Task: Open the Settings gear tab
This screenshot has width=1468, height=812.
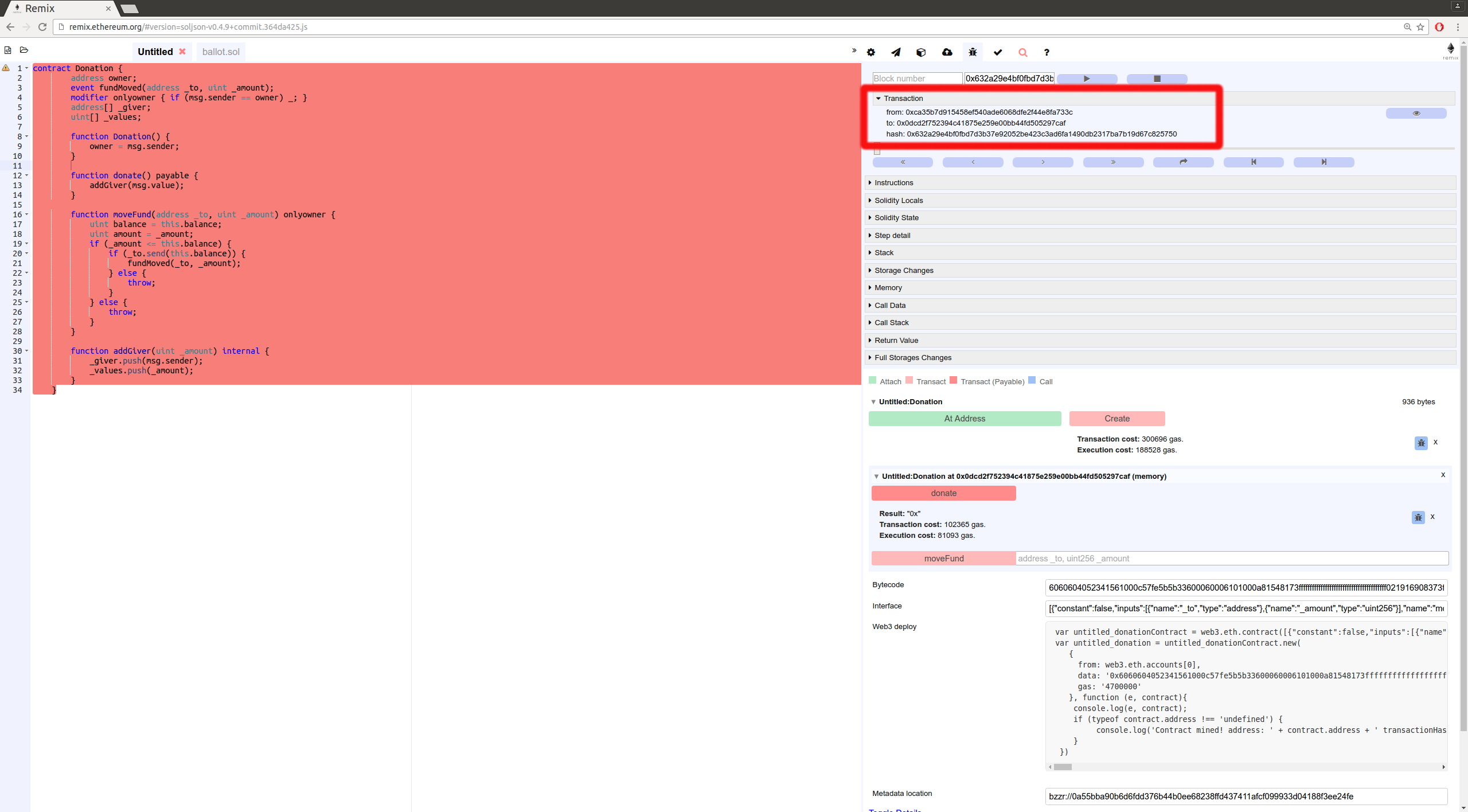Action: 871,52
